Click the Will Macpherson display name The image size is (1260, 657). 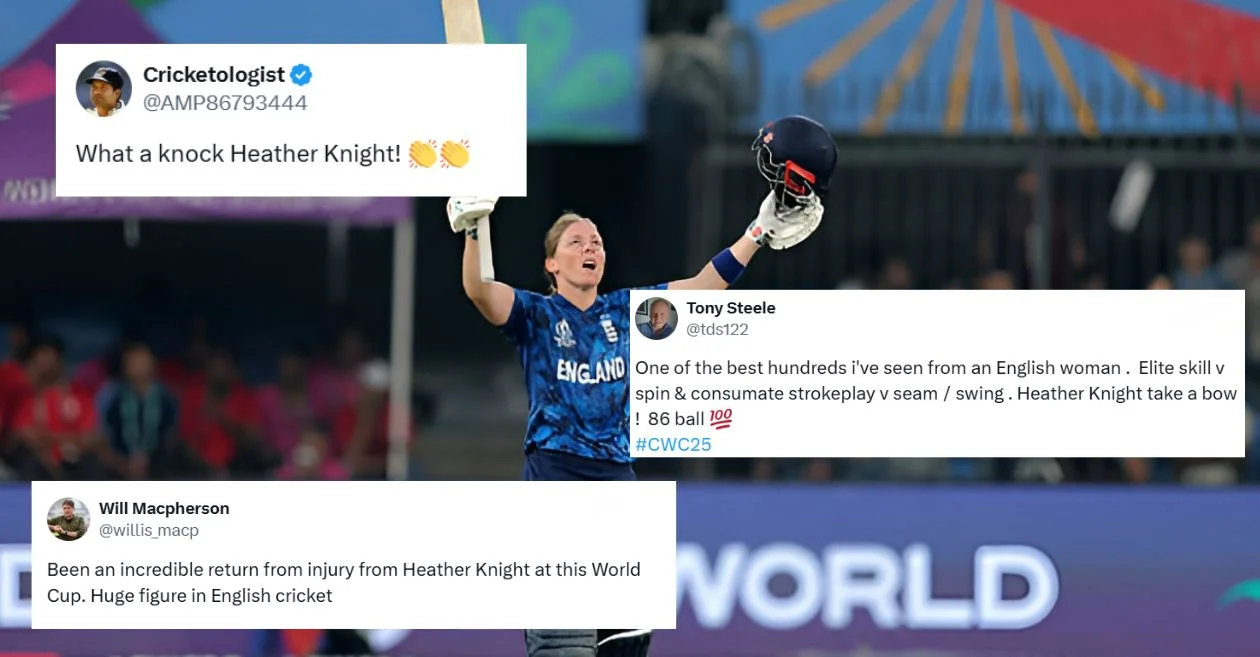click(164, 509)
